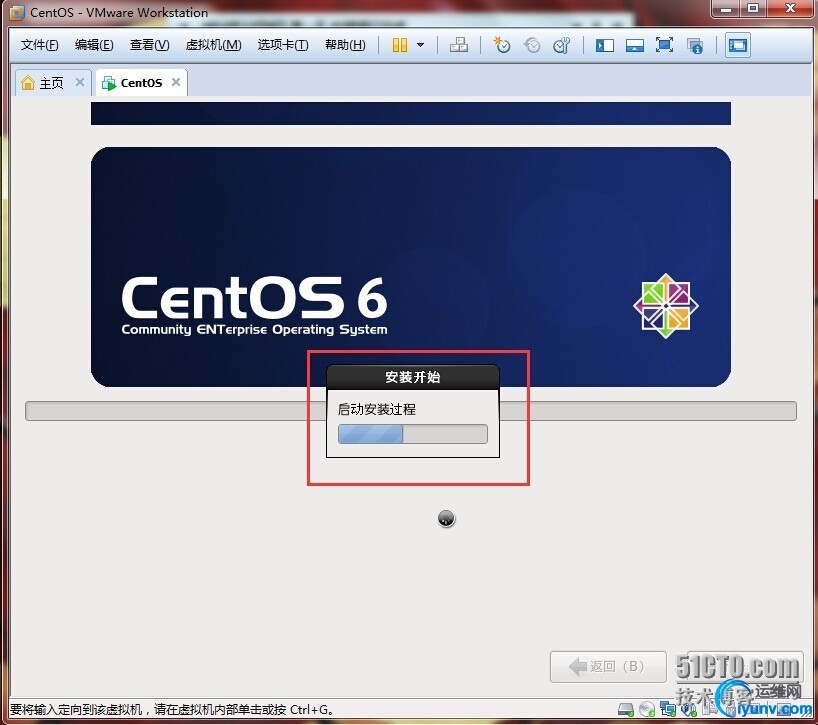Click the status bar Ctrl+G hint text
The width and height of the screenshot is (818, 725).
click(172, 710)
